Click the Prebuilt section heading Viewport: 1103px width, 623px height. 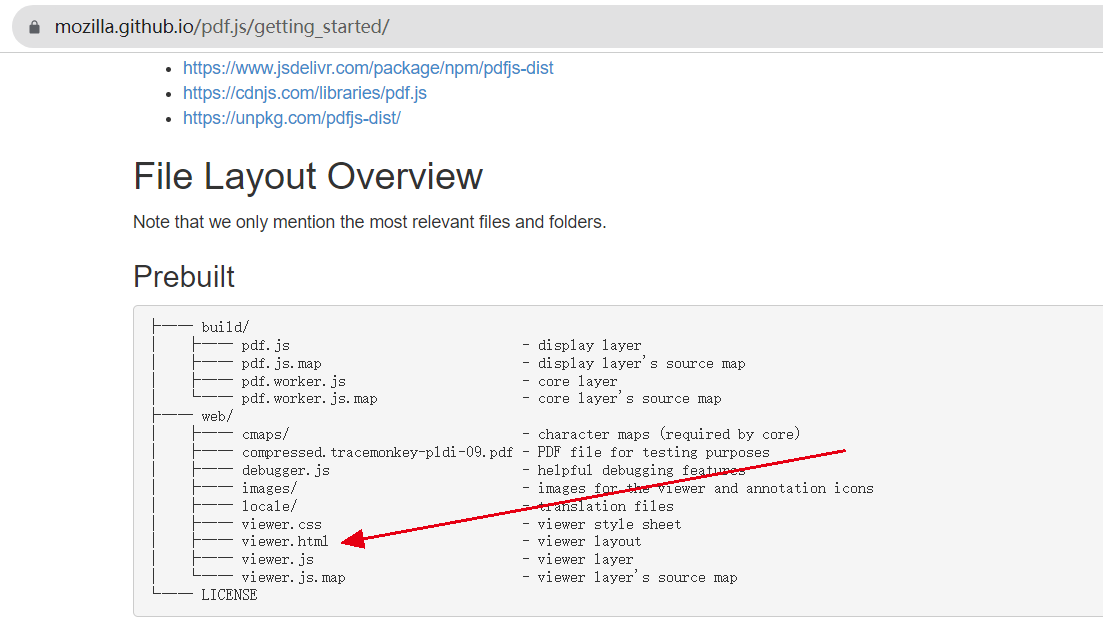184,277
